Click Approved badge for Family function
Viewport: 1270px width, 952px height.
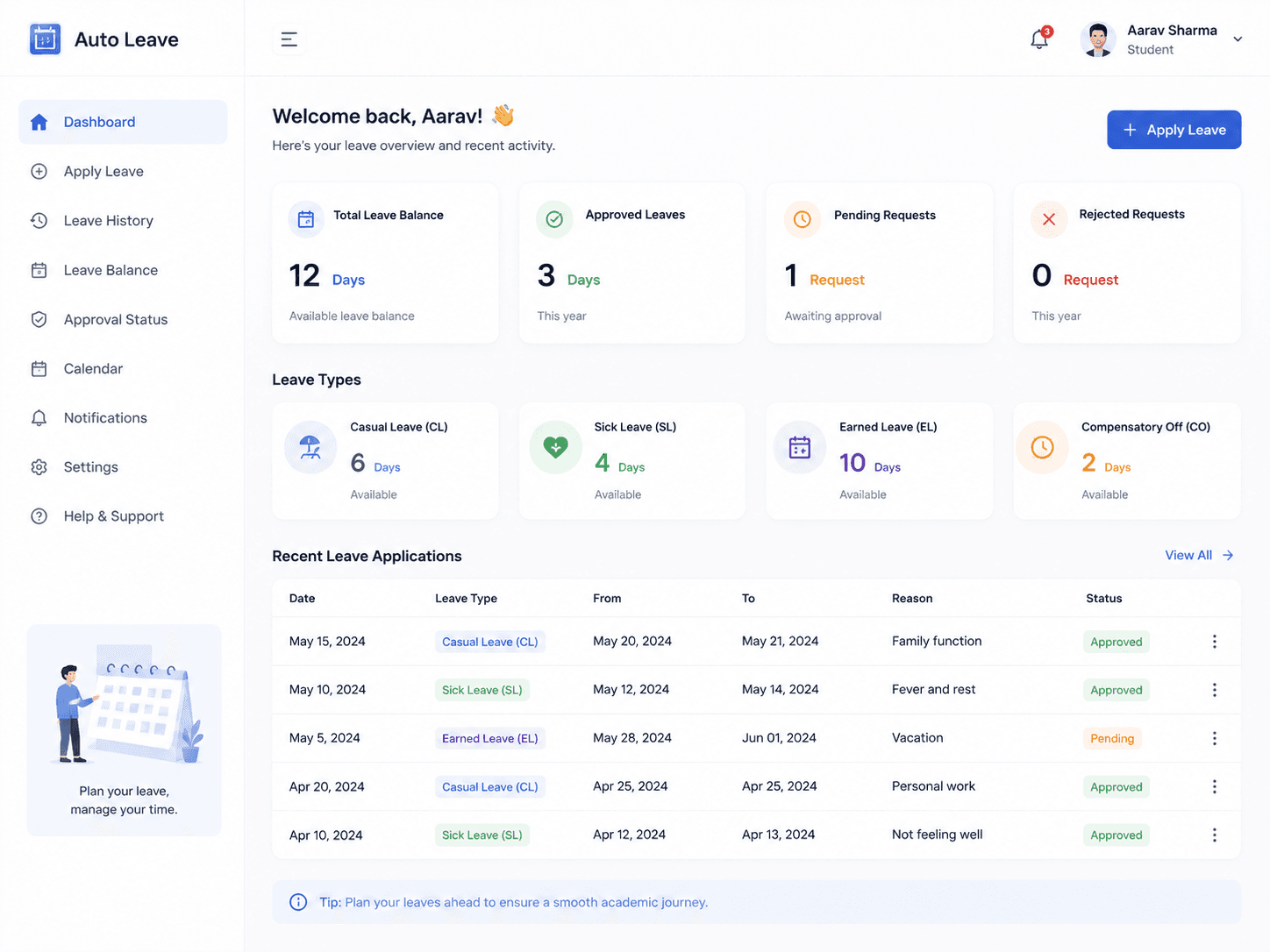[x=1117, y=642]
